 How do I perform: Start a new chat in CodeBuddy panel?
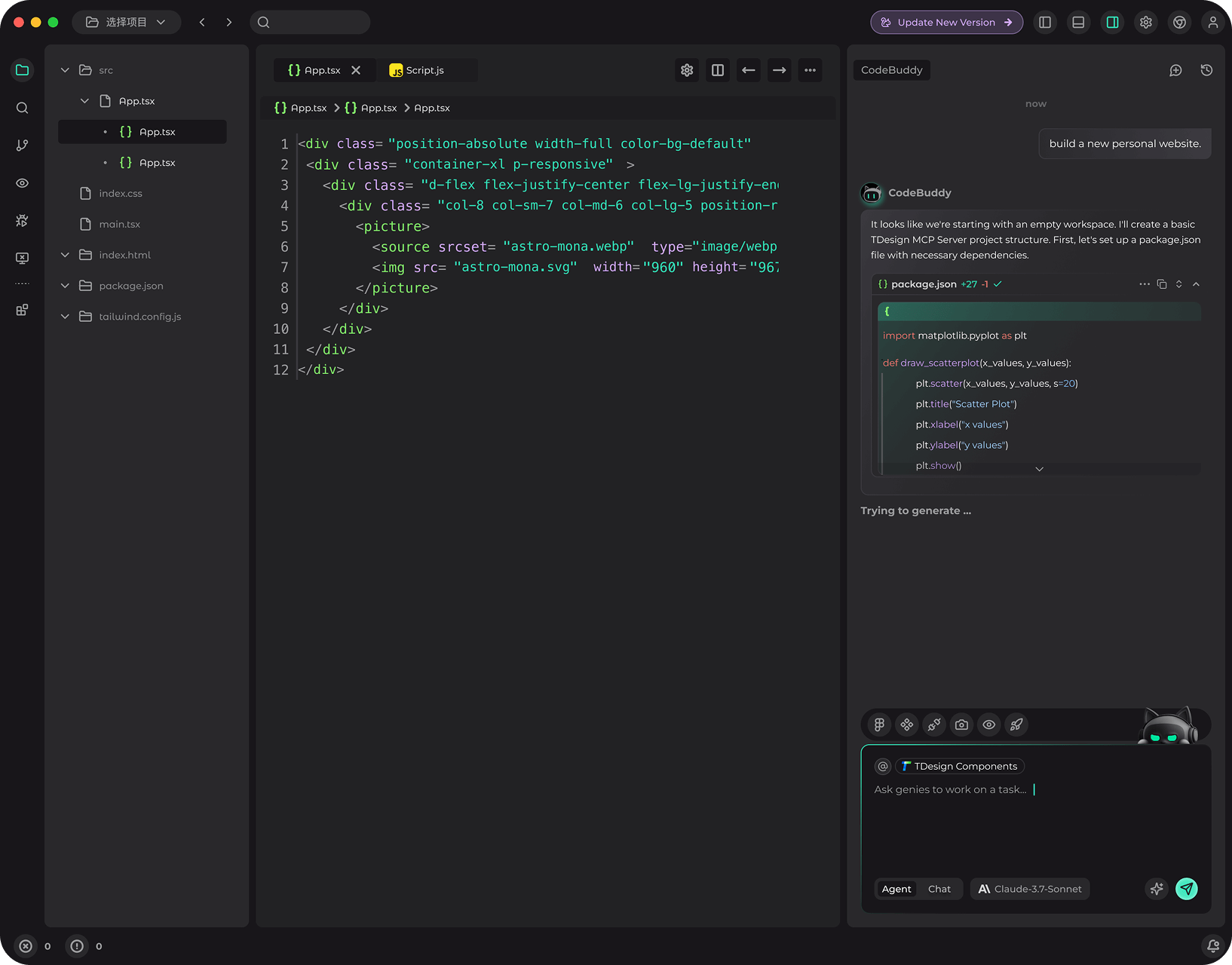[x=1175, y=70]
